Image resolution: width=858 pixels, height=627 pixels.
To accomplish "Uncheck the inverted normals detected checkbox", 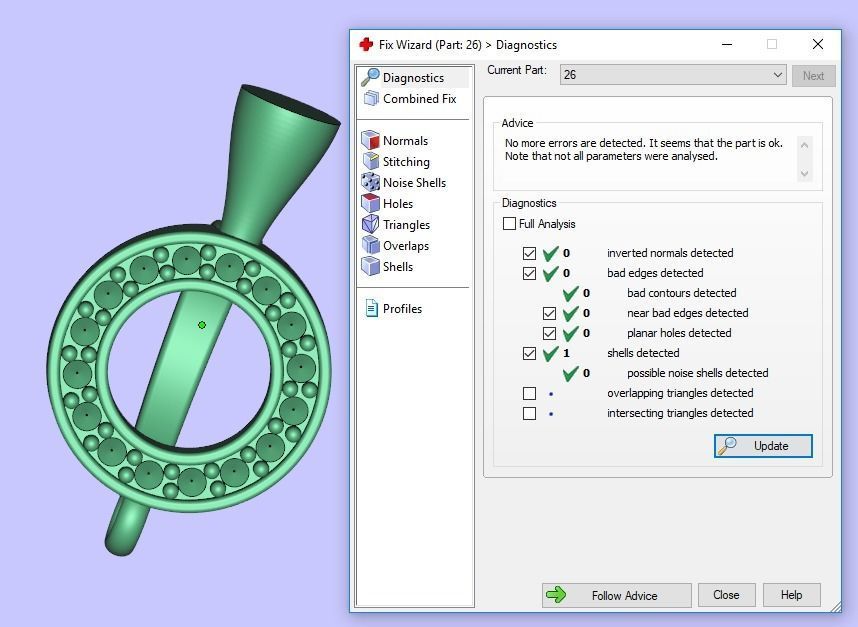I will pos(529,253).
